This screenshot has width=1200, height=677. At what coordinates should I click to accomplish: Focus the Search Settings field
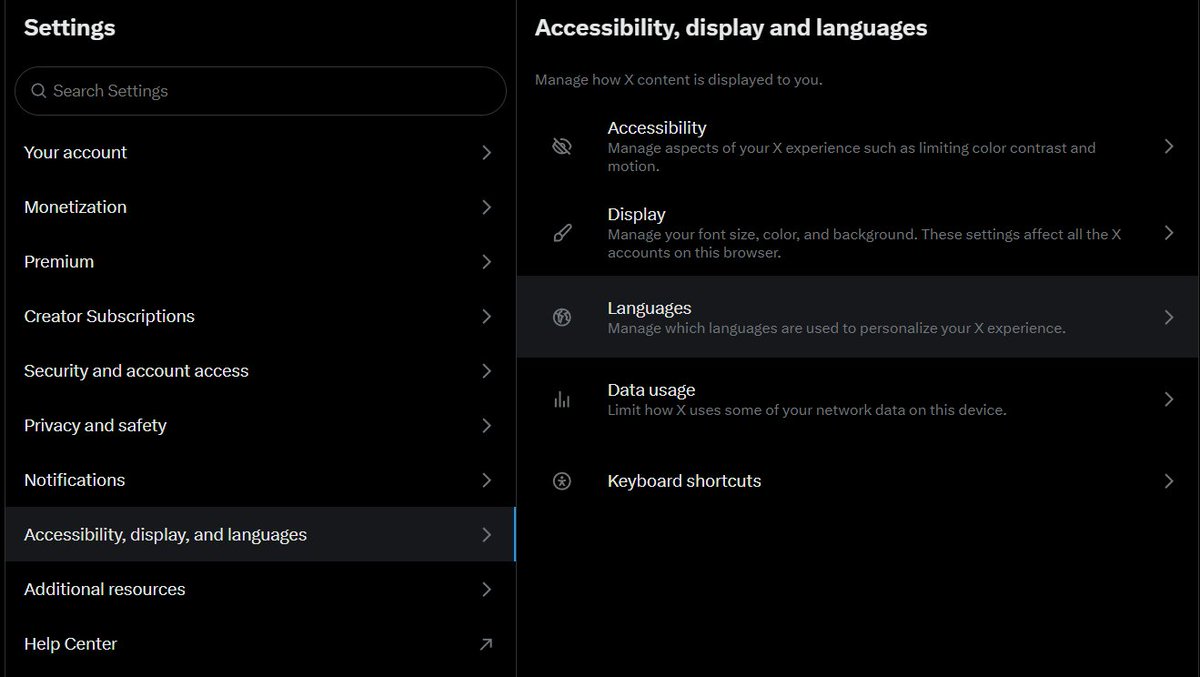click(260, 91)
